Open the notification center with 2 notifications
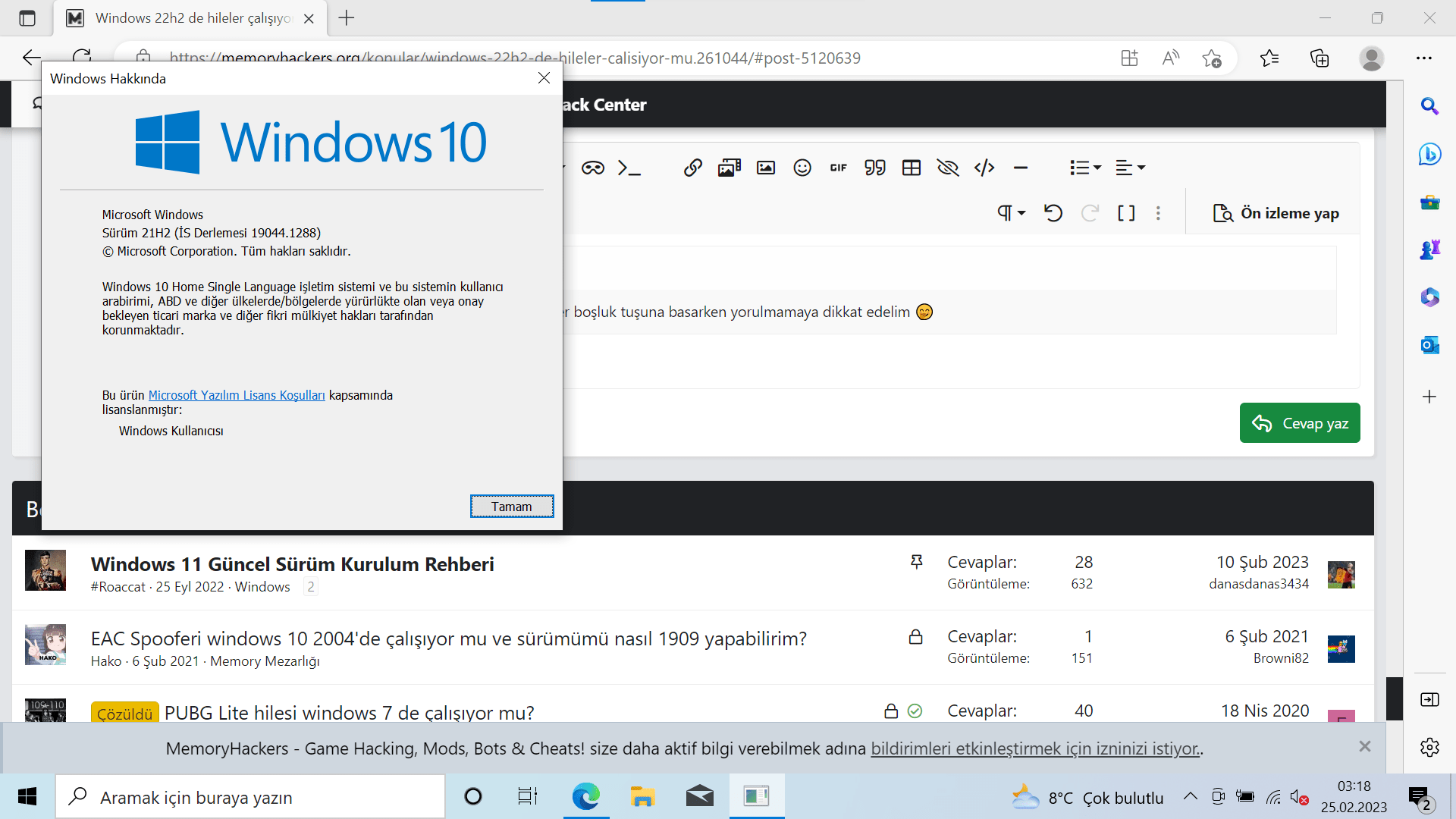Screen dimensions: 1456x819 [1420, 798]
